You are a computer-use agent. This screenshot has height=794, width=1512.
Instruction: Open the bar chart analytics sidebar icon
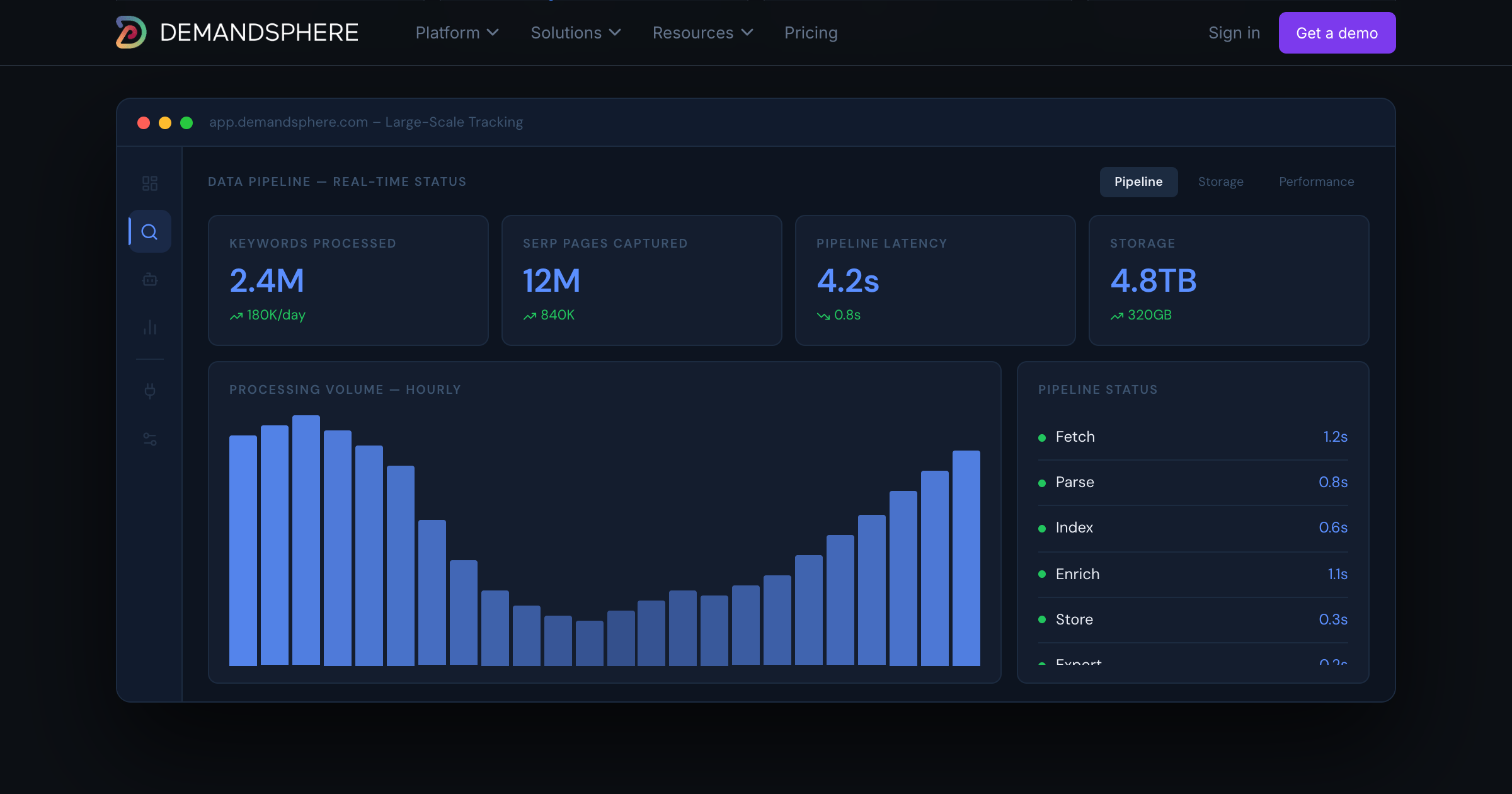(150, 327)
